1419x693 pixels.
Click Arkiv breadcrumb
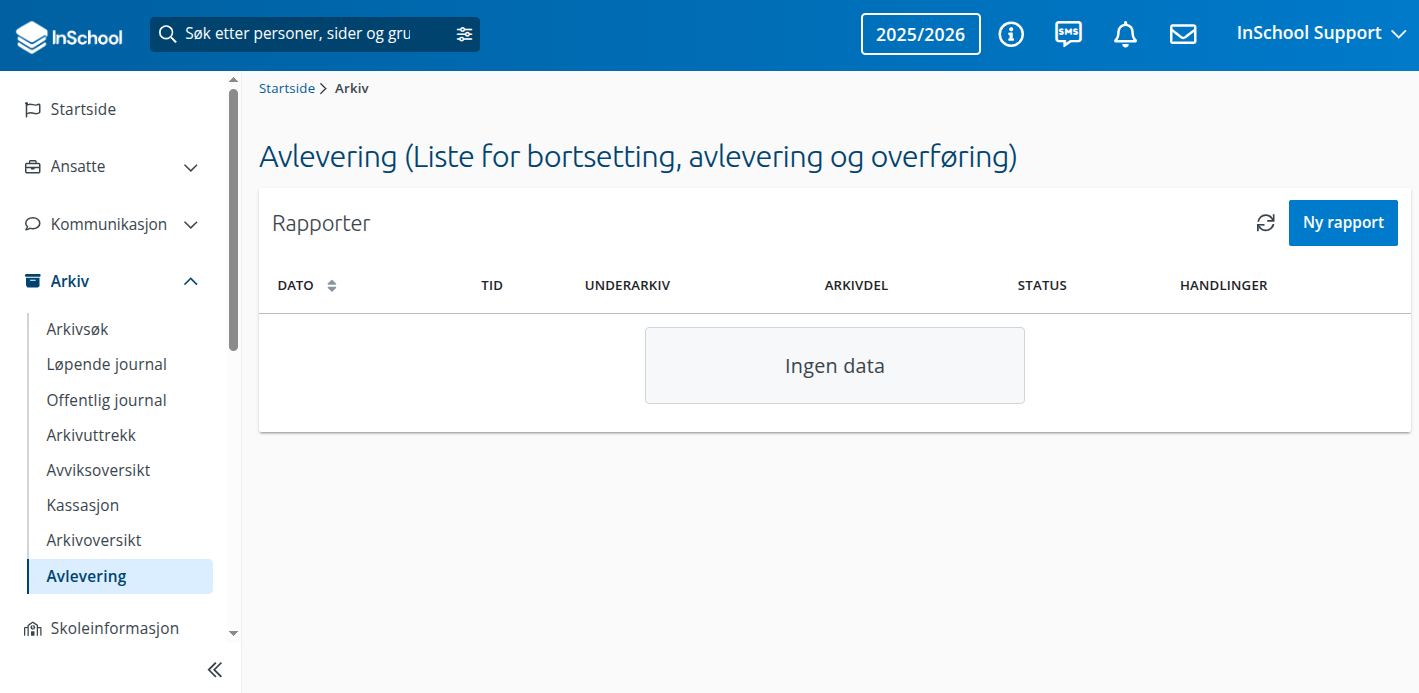tap(352, 88)
